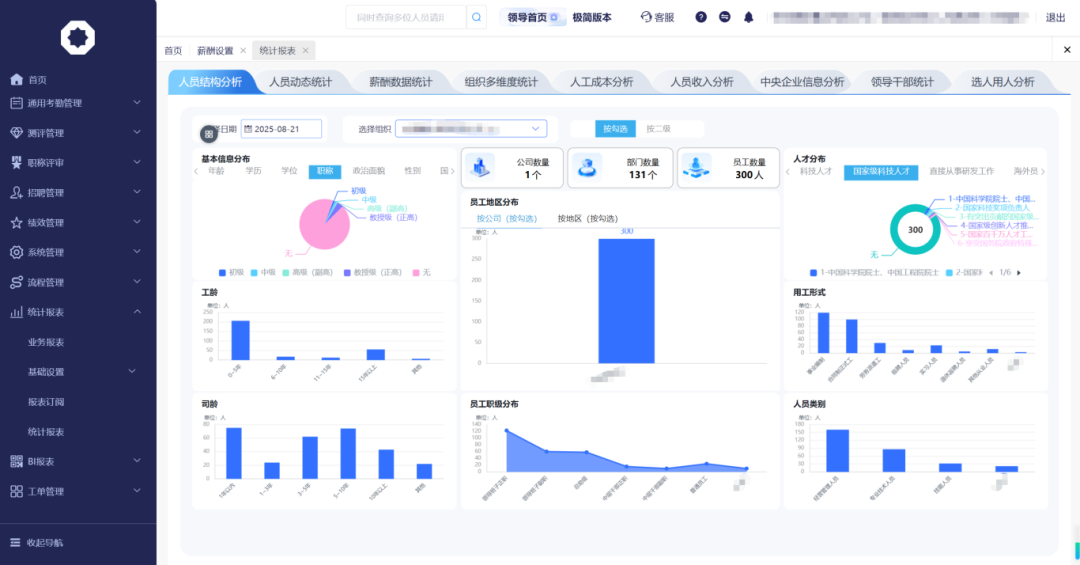Collapse the 统计报表 sidebar menu

[137, 312]
